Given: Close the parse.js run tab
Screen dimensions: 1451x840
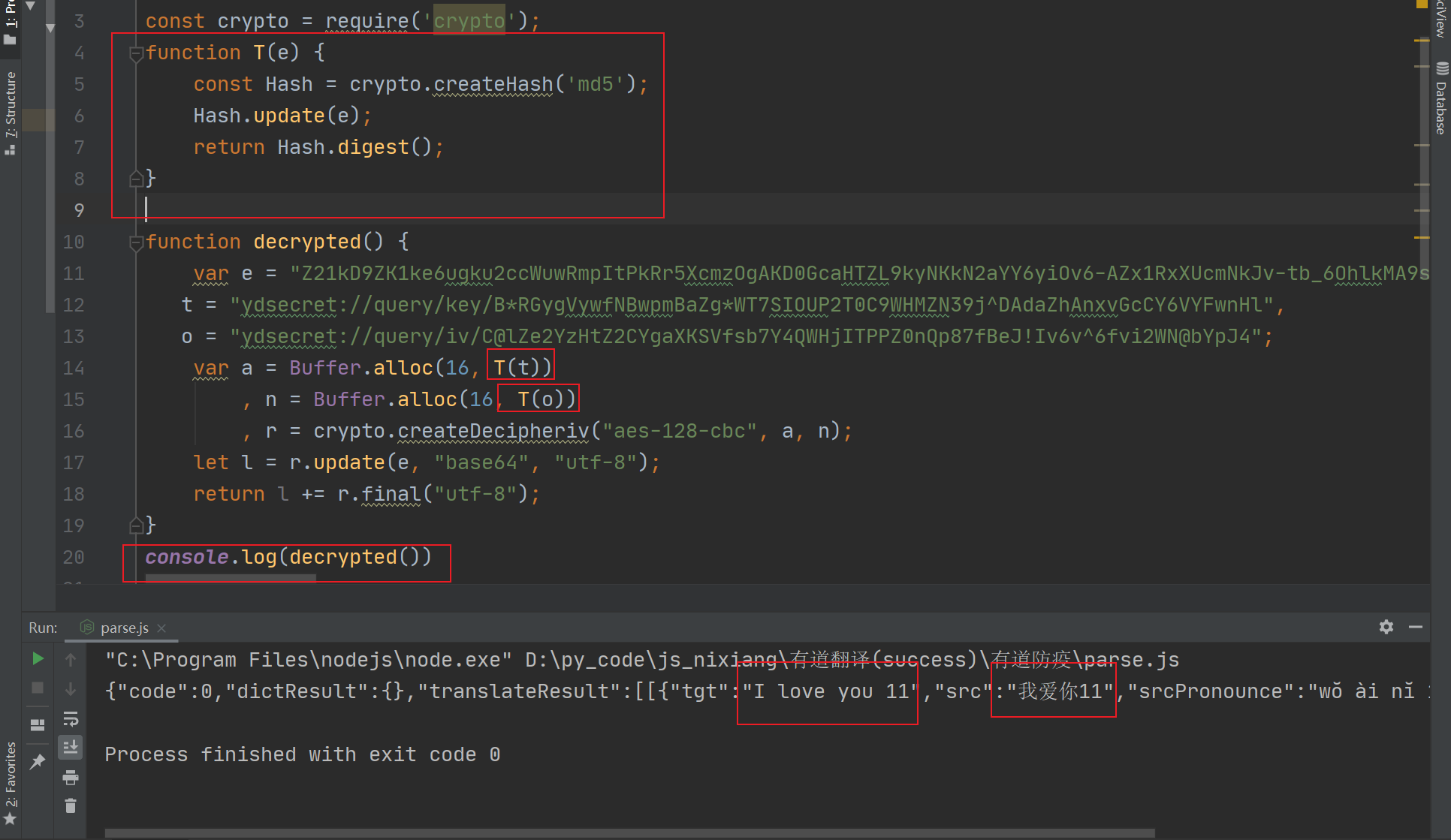Looking at the screenshot, I should coord(161,628).
